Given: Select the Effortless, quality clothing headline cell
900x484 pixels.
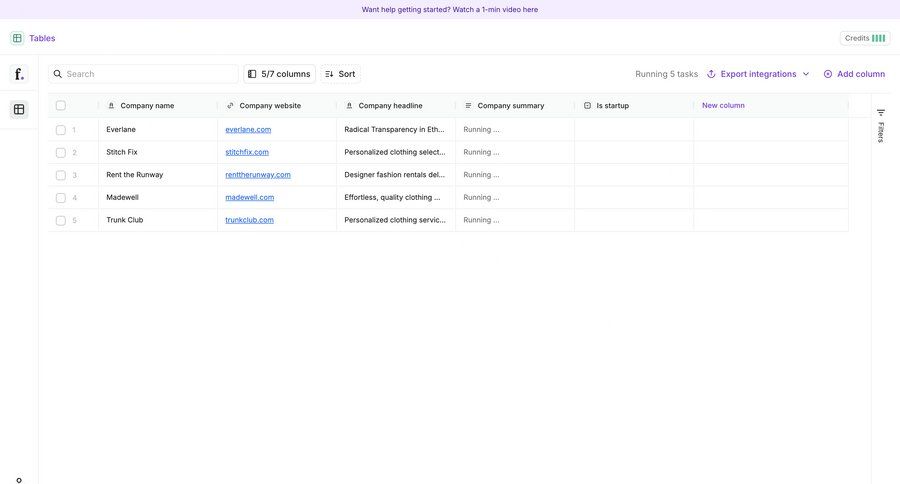Looking at the screenshot, I should click(x=395, y=198).
